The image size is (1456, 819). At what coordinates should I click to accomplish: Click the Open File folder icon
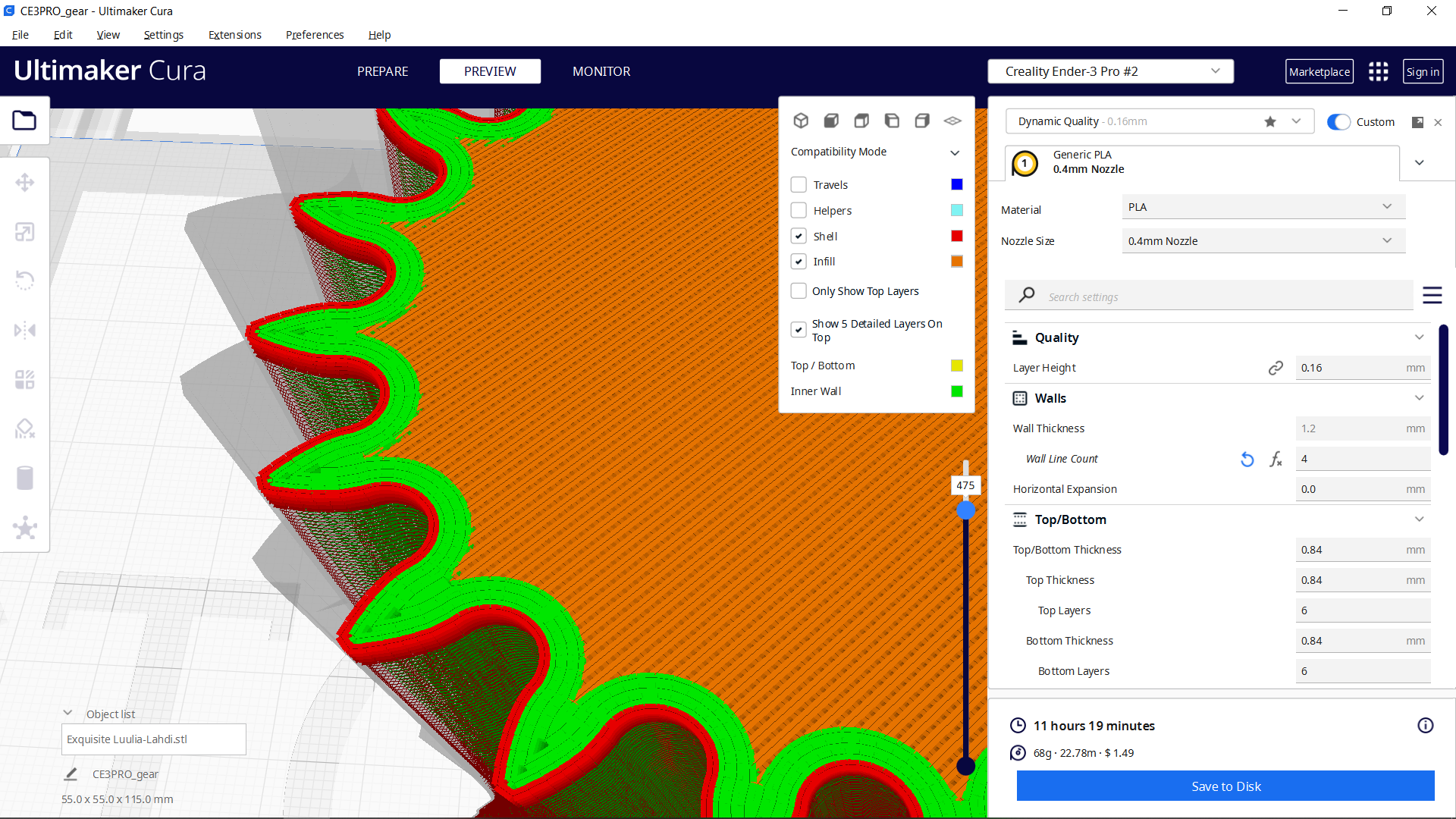[24, 121]
